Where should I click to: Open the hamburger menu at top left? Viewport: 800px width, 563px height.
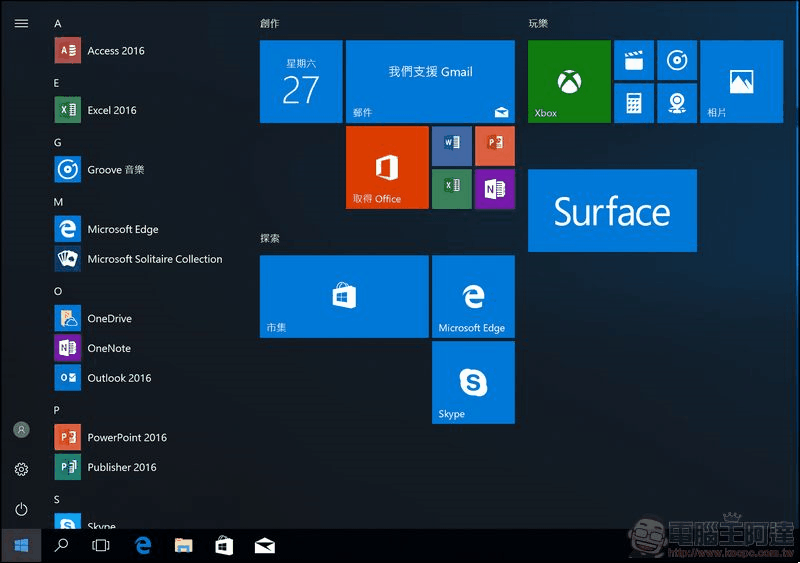click(21, 23)
